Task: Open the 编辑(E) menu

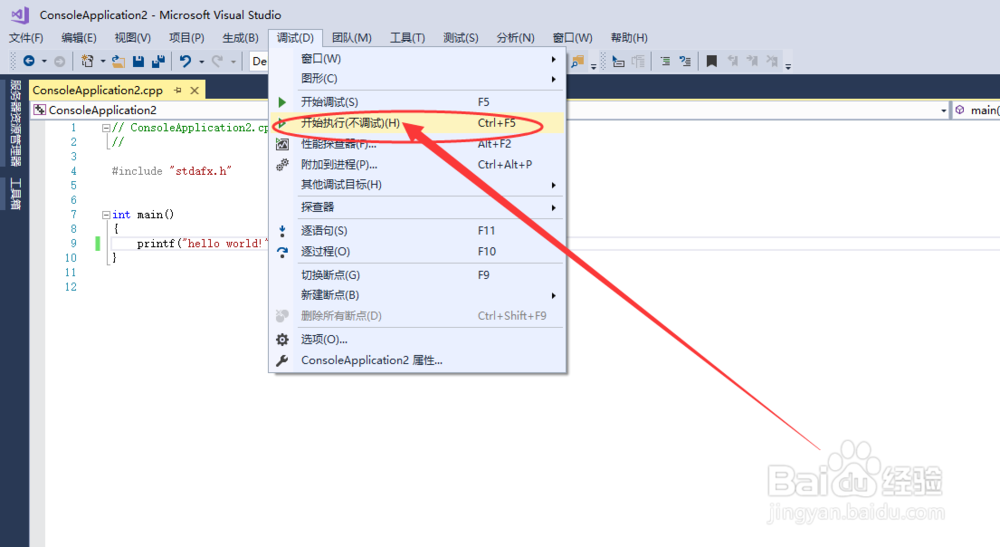Action: [x=78, y=38]
